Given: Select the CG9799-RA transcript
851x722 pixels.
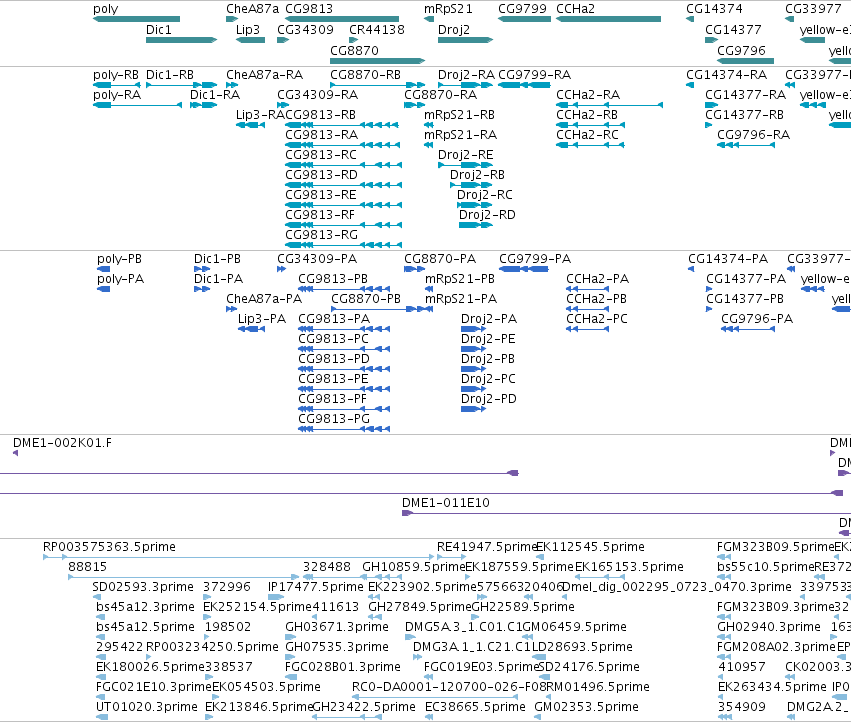Looking at the screenshot, I should pos(524,85).
